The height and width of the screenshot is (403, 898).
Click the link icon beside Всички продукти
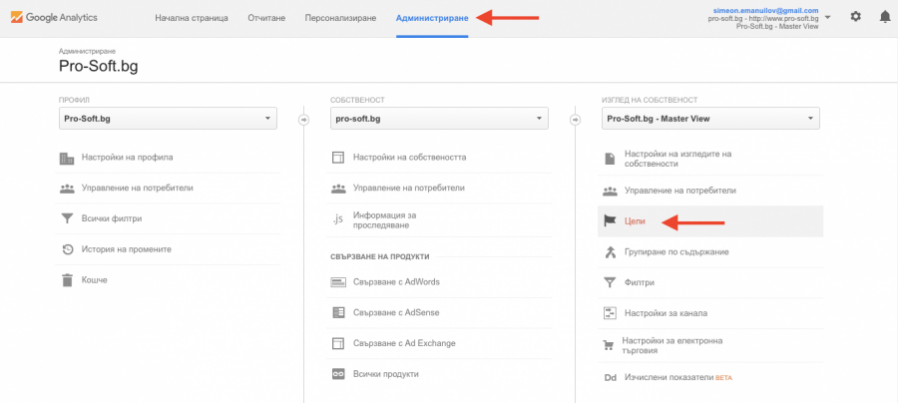338,374
